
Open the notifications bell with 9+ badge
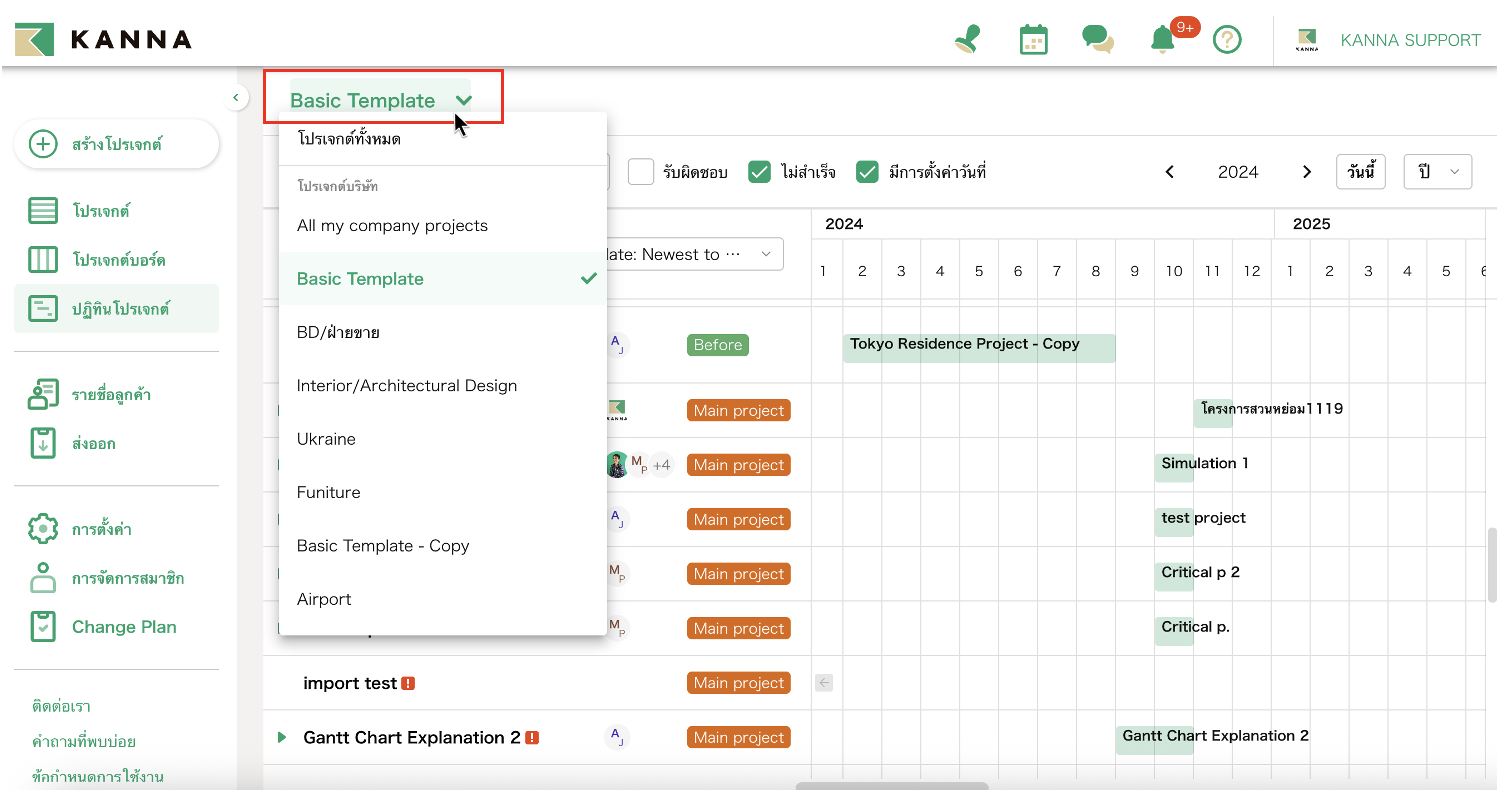pos(1162,40)
